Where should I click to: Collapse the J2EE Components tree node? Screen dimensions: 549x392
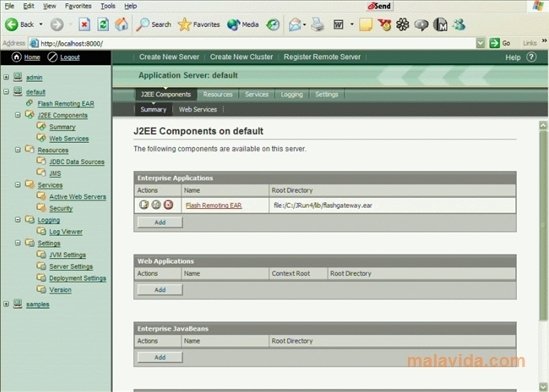(18, 115)
